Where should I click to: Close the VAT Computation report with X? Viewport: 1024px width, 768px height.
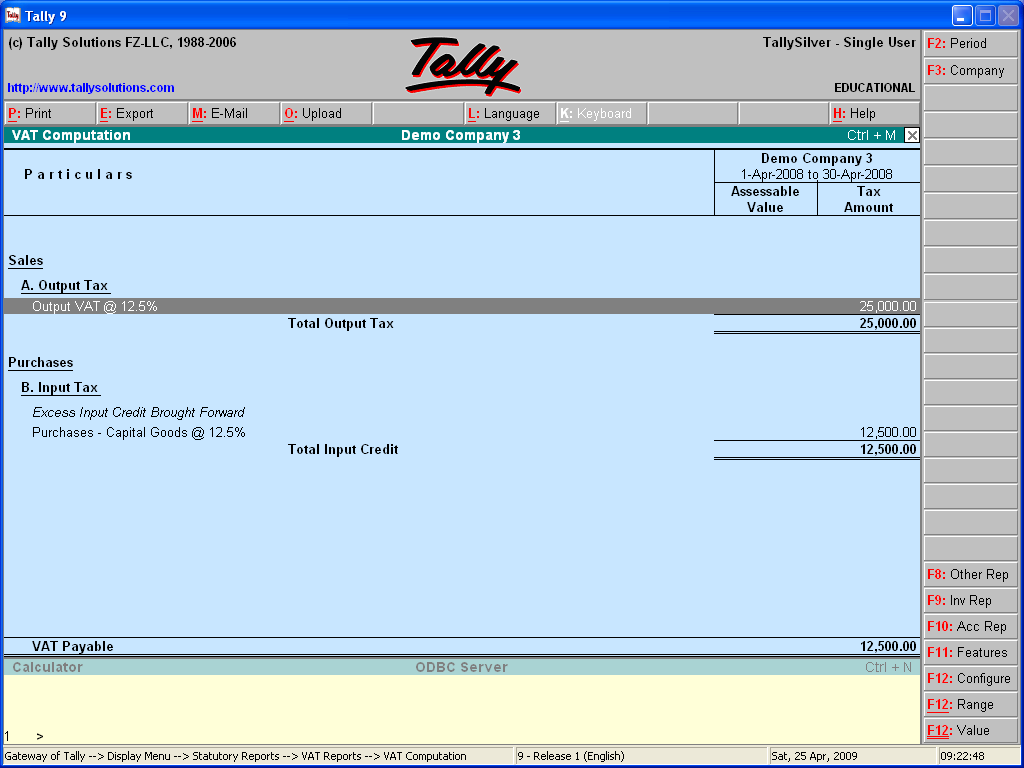[x=912, y=135]
